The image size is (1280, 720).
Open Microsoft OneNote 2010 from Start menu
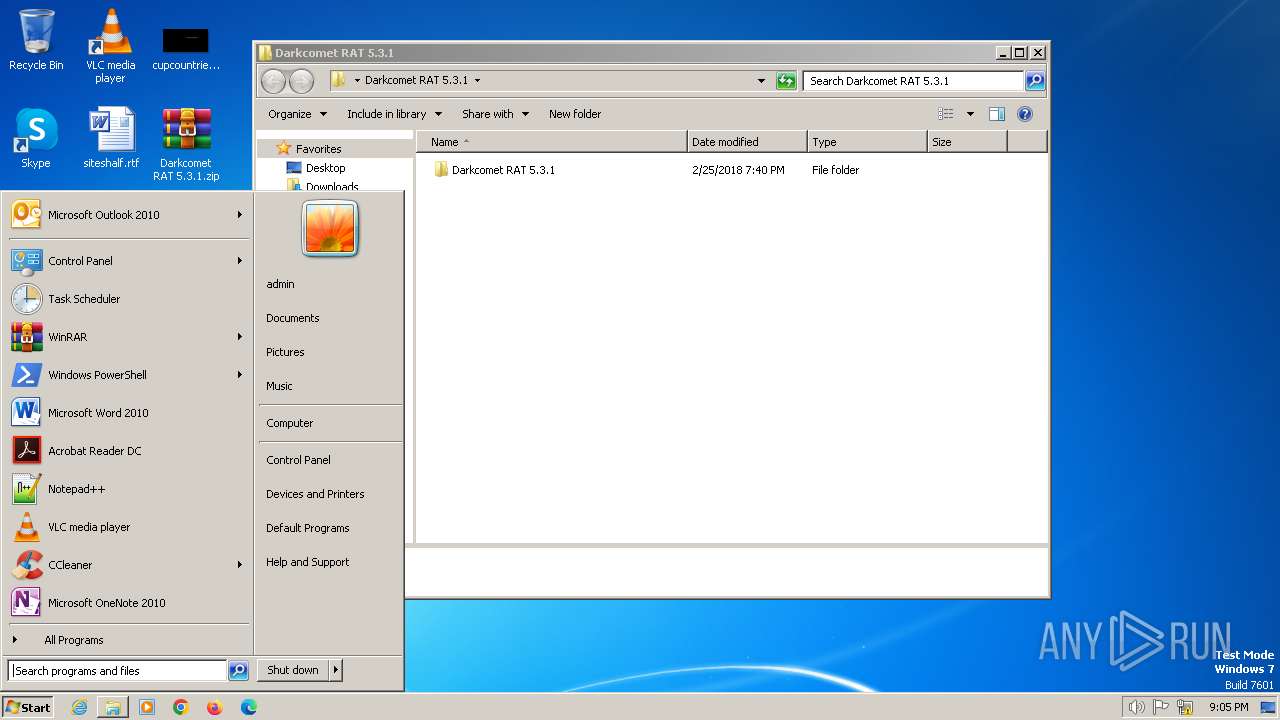129,603
